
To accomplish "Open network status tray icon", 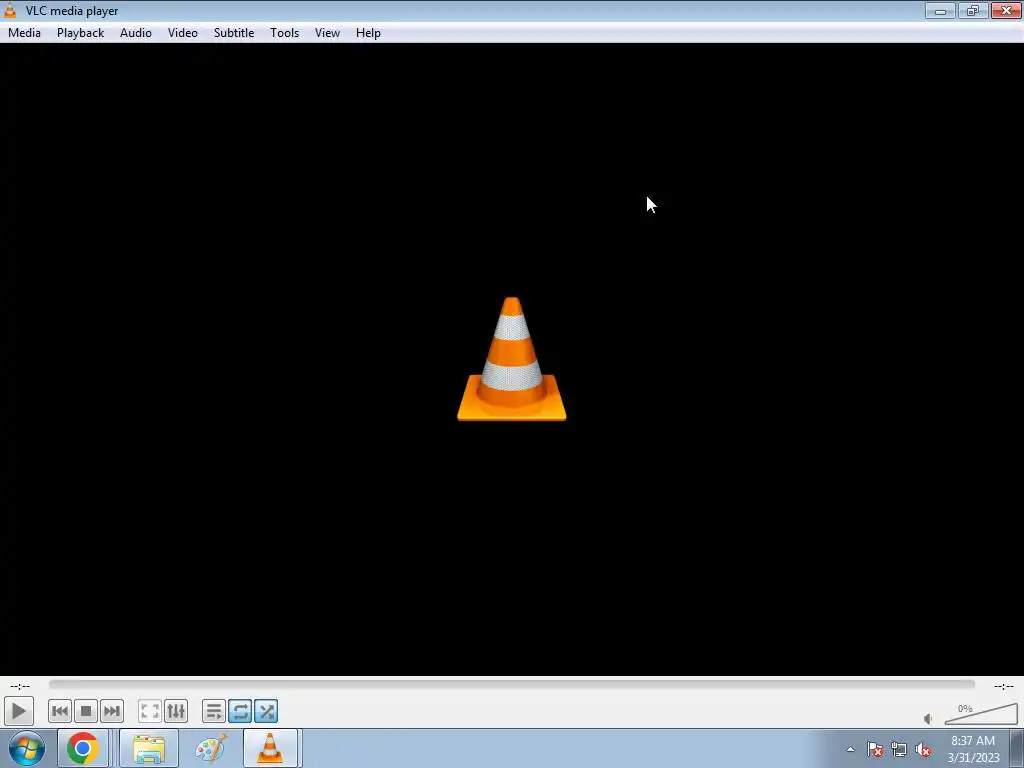I will click(899, 749).
